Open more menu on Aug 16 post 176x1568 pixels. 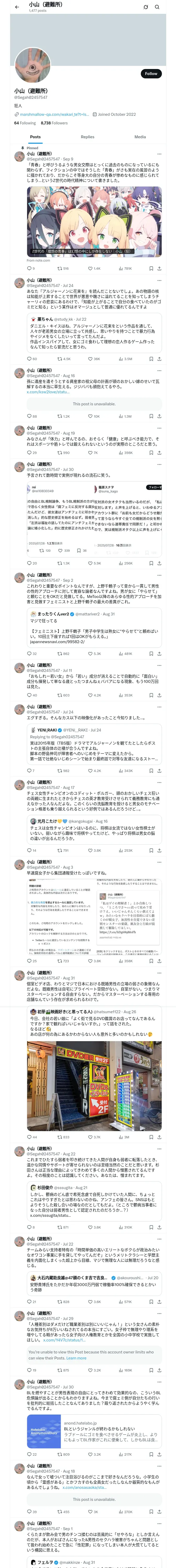coord(159,371)
